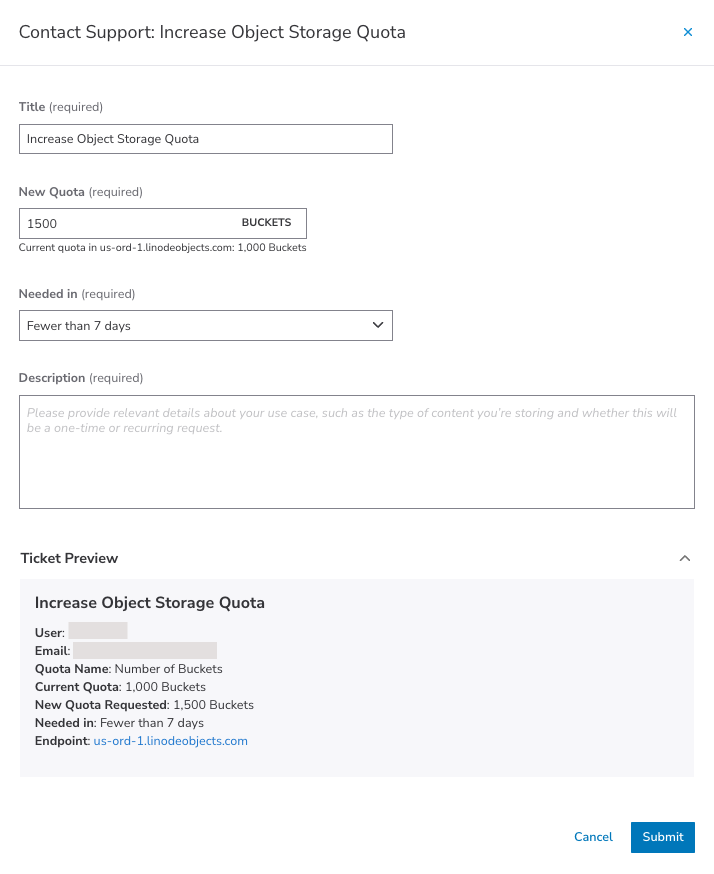The image size is (714, 874).
Task: Open the us-ord-1.linodeobjects.com endpoint link
Action: 170,741
